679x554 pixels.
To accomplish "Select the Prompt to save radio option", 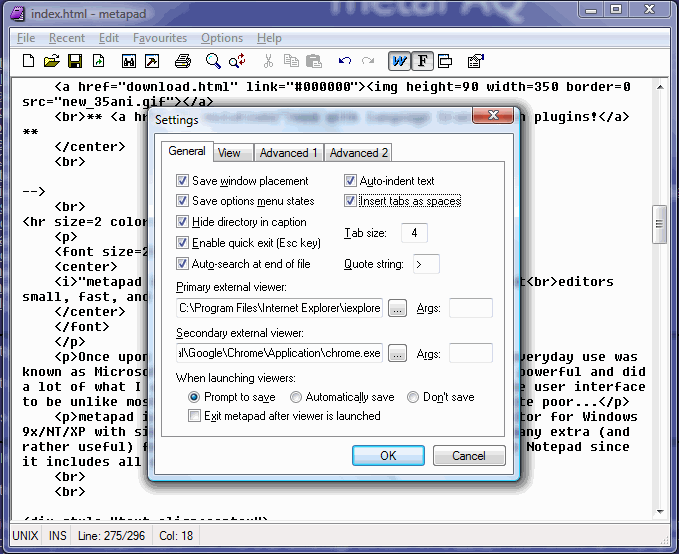I will point(194,397).
